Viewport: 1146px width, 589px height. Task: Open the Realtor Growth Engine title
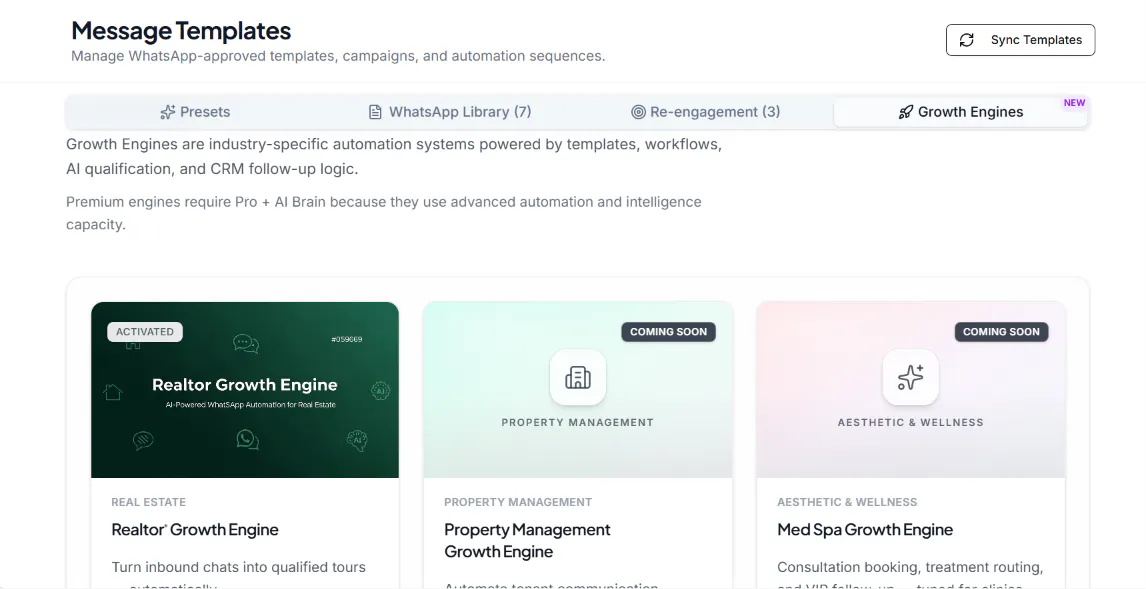[194, 529]
